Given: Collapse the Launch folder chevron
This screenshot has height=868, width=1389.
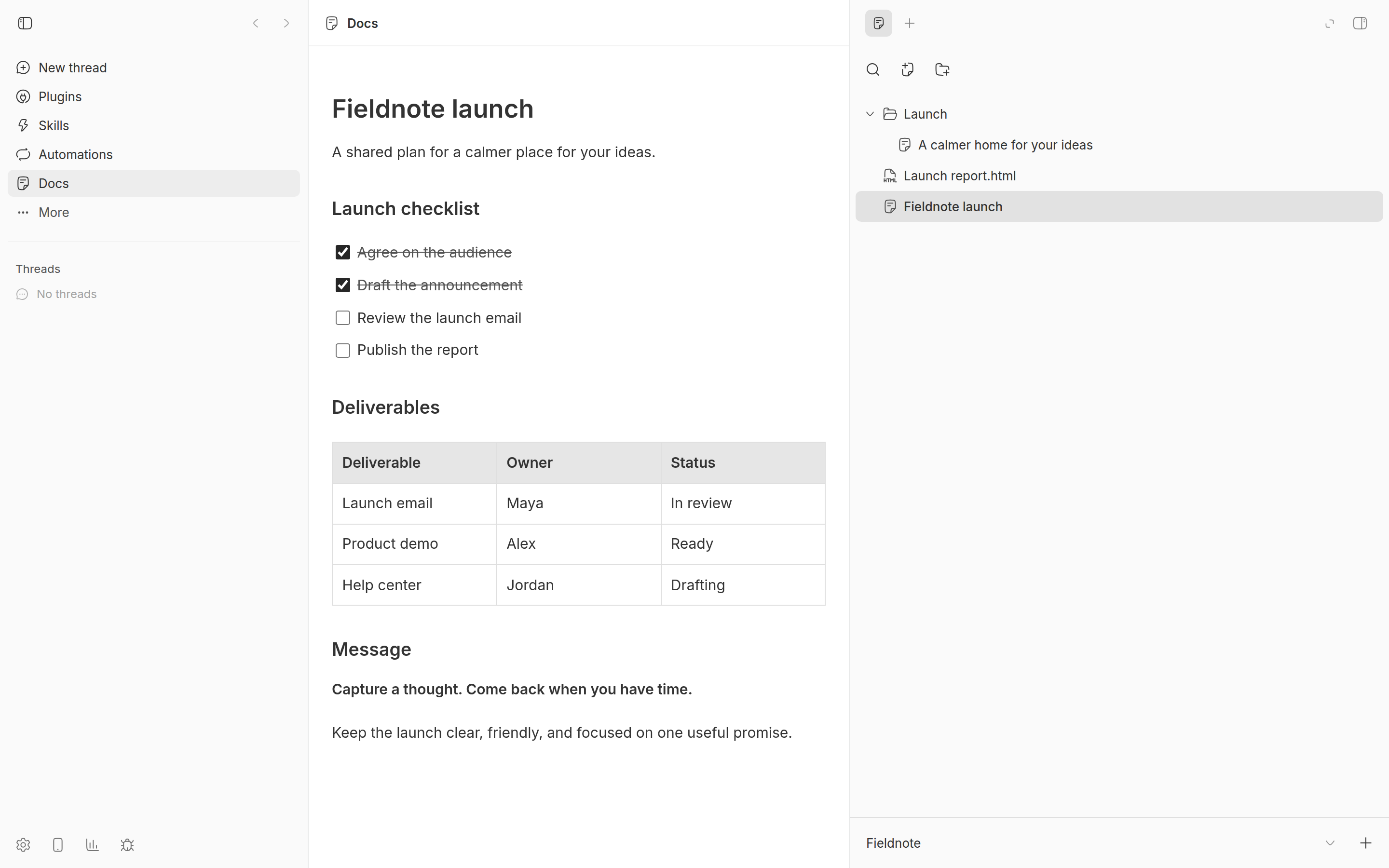Looking at the screenshot, I should click(x=870, y=114).
